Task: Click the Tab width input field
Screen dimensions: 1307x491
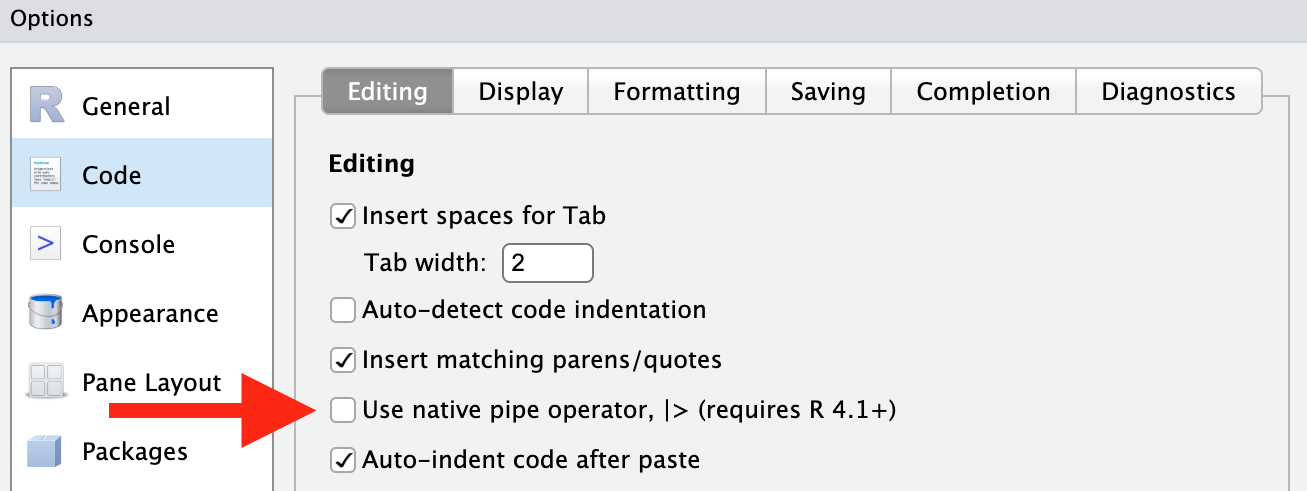Action: pos(548,263)
